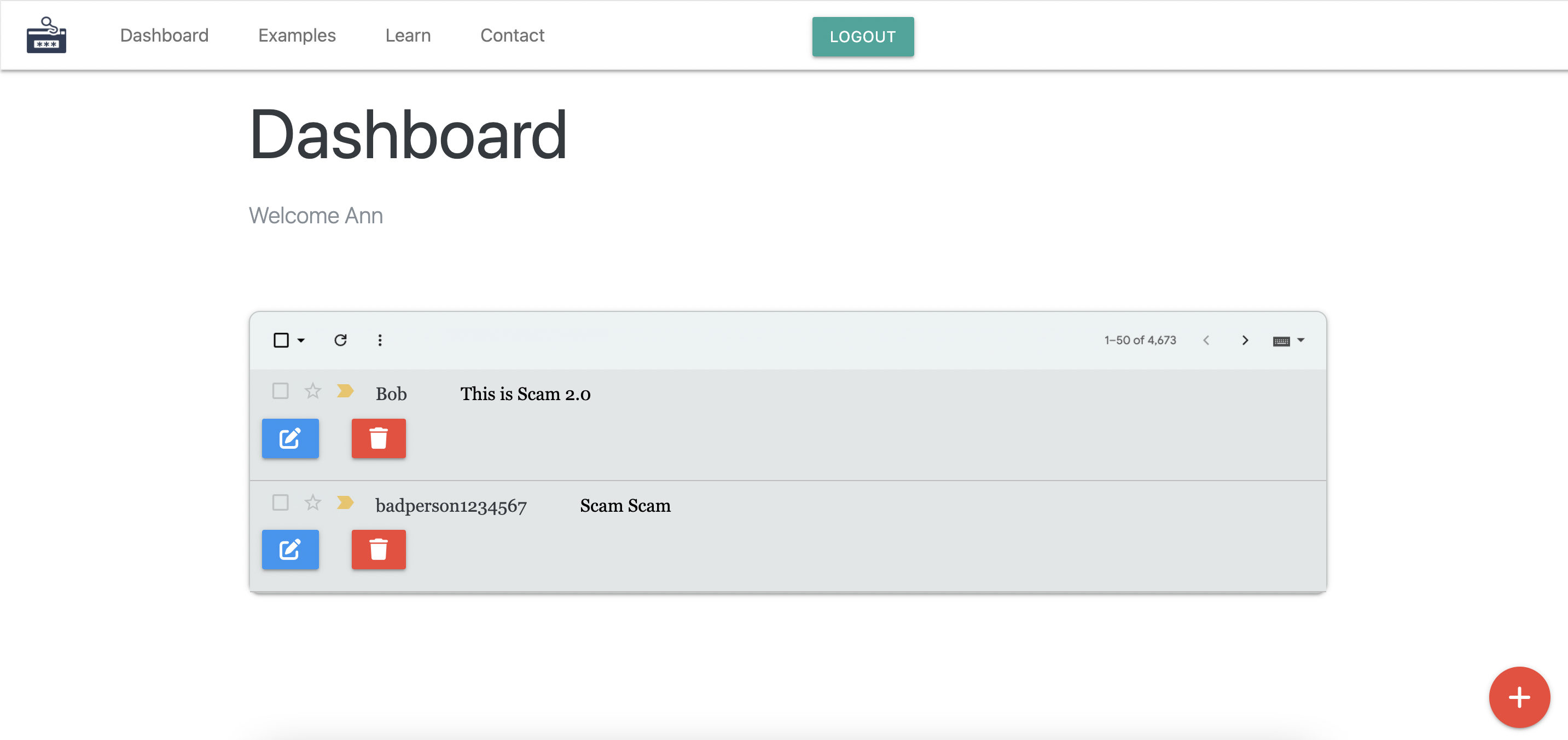Click the refresh icon in mail toolbar
The height and width of the screenshot is (740, 1568).
tap(340, 340)
